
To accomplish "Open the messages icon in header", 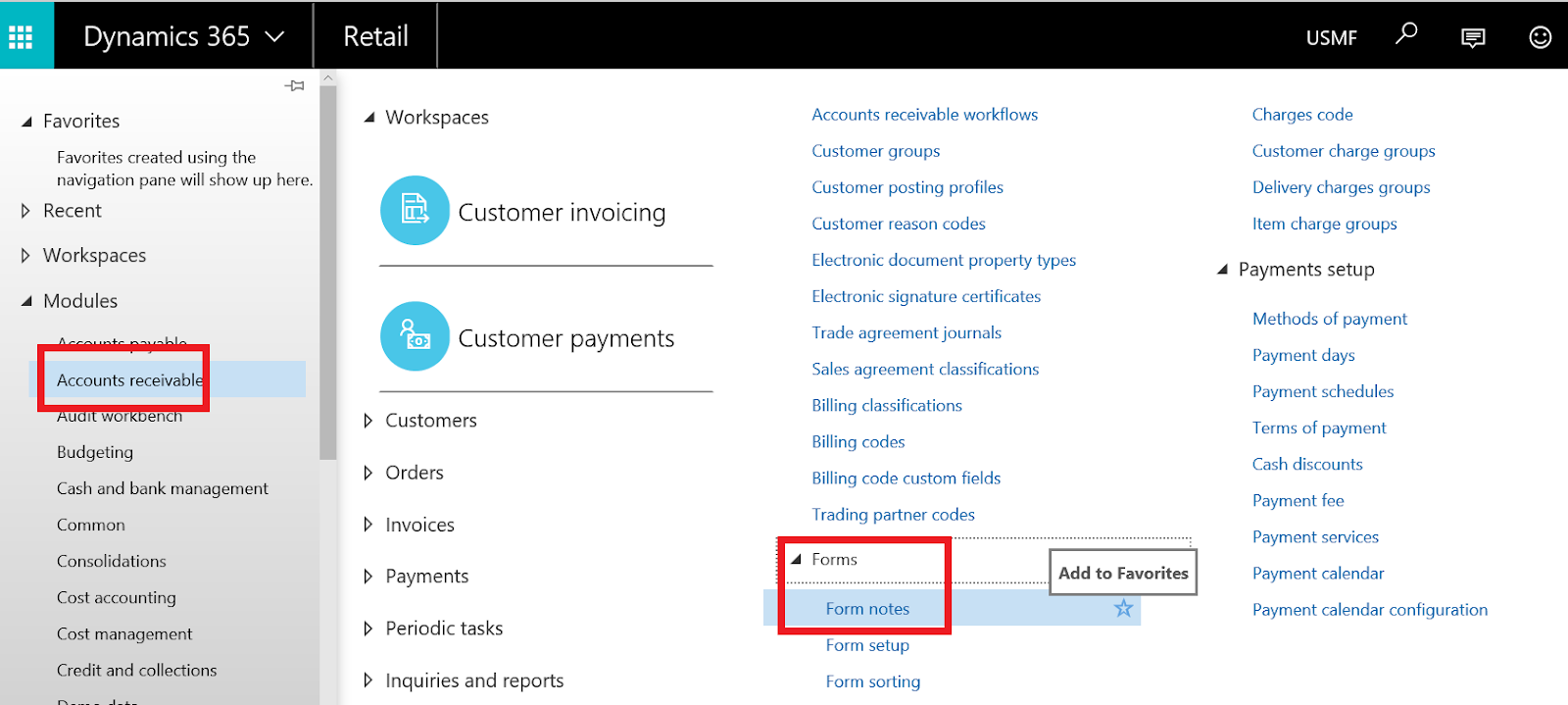I will [1472, 37].
